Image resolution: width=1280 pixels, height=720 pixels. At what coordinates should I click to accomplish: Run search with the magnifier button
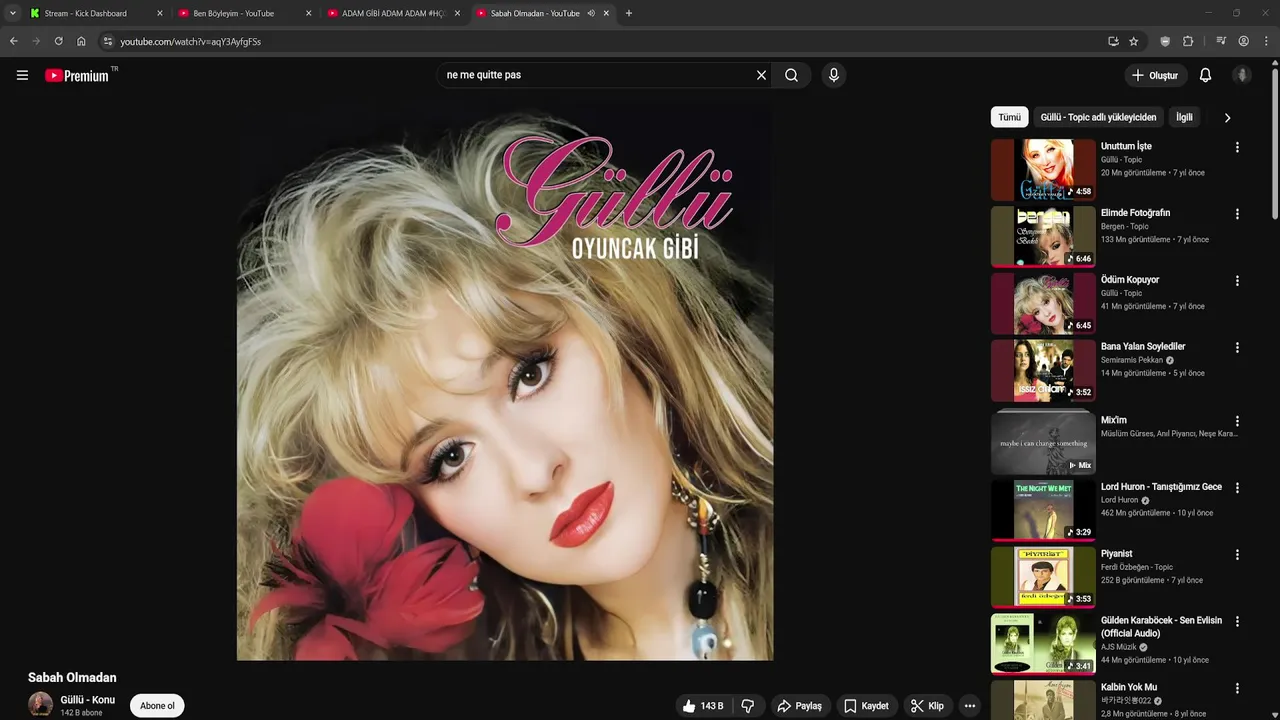[791, 75]
